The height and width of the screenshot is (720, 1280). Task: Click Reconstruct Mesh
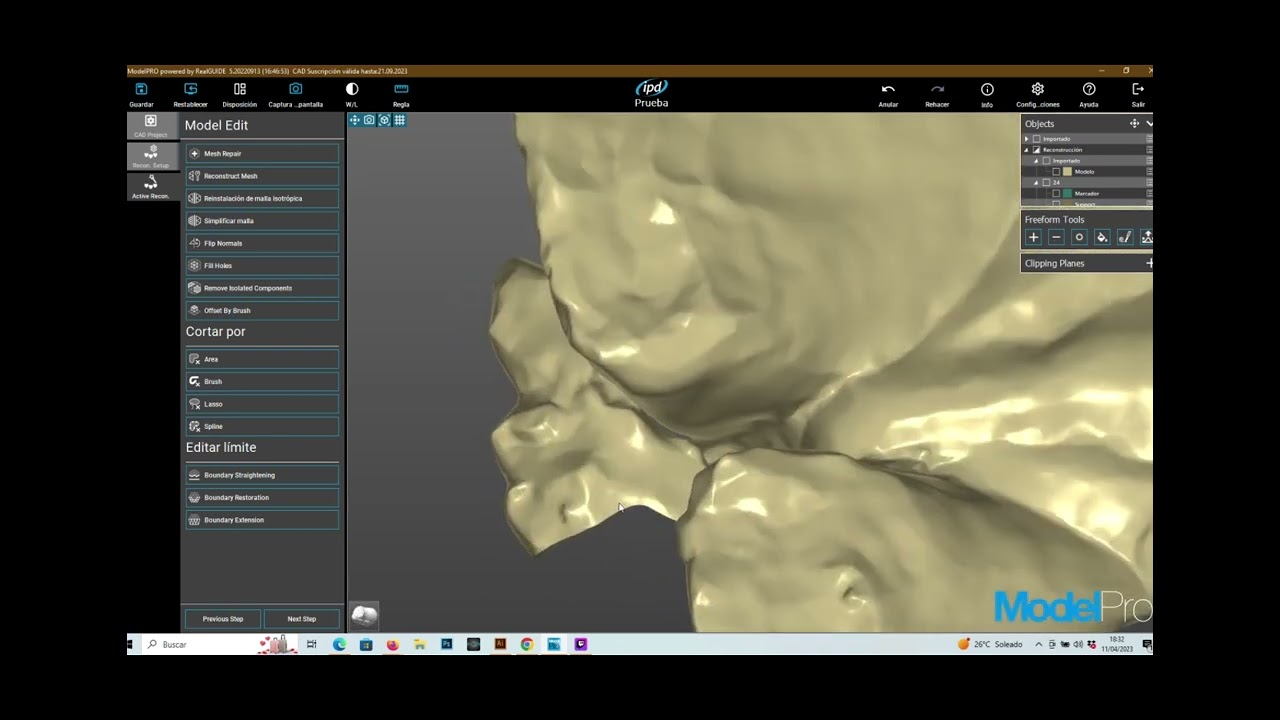(262, 176)
